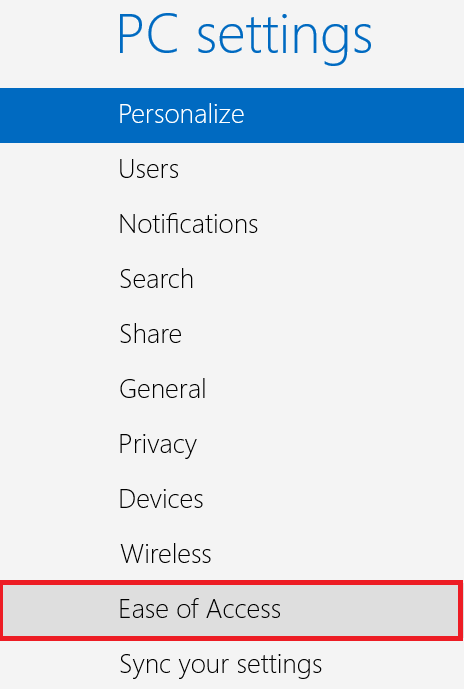Go to Notifications settings
This screenshot has width=464, height=689.
(232, 224)
